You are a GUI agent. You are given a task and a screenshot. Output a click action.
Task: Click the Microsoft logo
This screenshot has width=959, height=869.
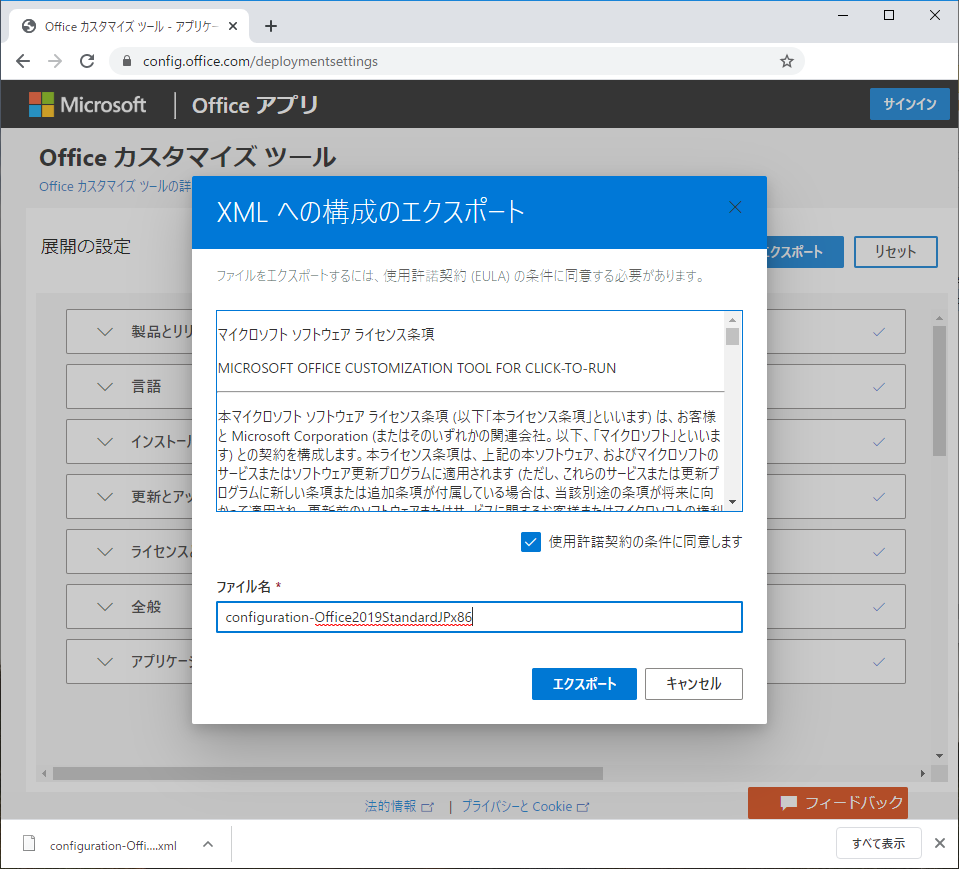[x=87, y=105]
